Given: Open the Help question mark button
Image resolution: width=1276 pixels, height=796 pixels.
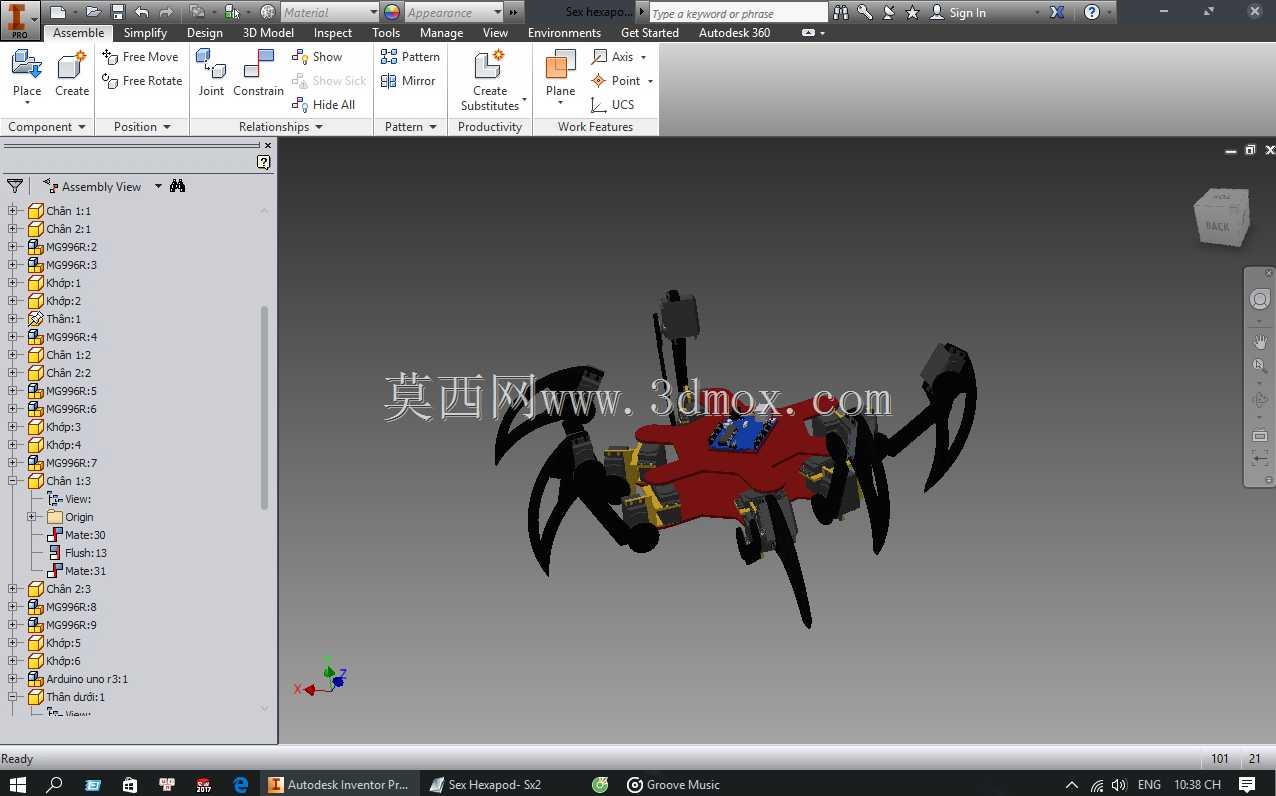Looking at the screenshot, I should point(1092,12).
